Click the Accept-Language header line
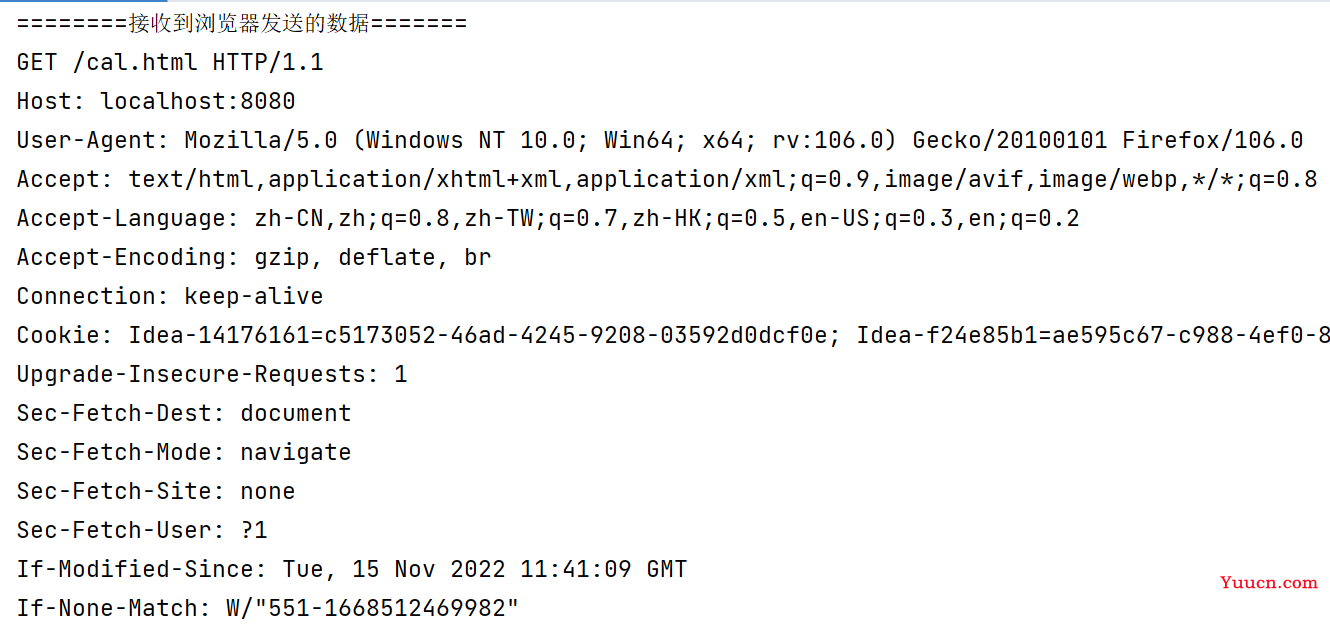Image resolution: width=1330 pixels, height=637 pixels. click(x=548, y=219)
